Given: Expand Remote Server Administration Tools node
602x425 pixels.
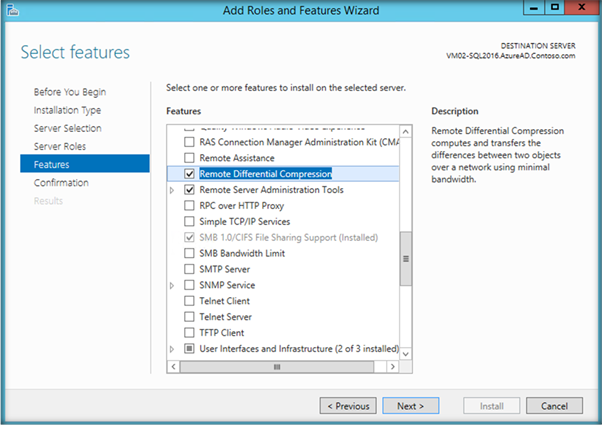Looking at the screenshot, I should (x=173, y=189).
